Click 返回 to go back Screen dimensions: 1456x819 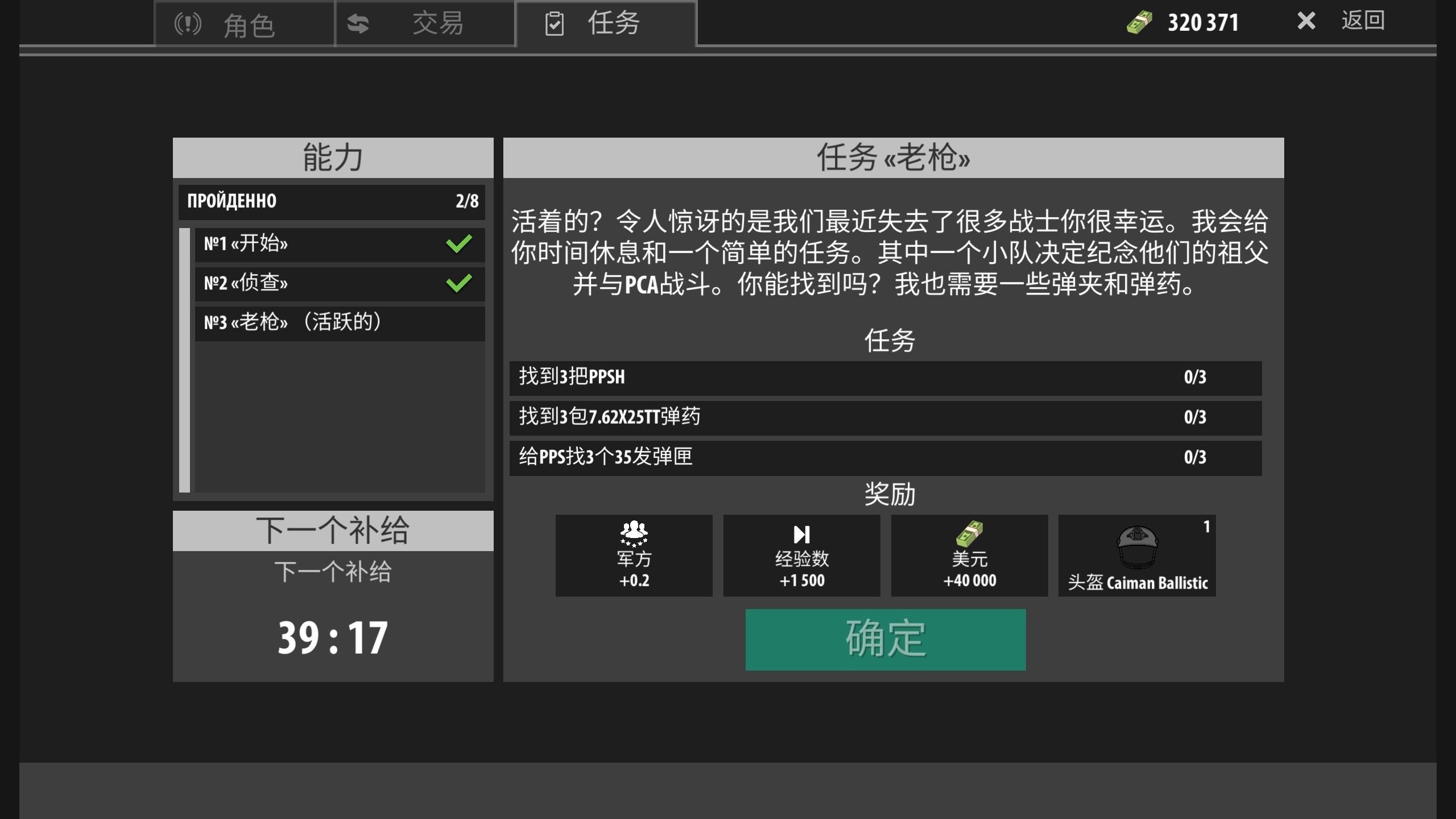1362,22
